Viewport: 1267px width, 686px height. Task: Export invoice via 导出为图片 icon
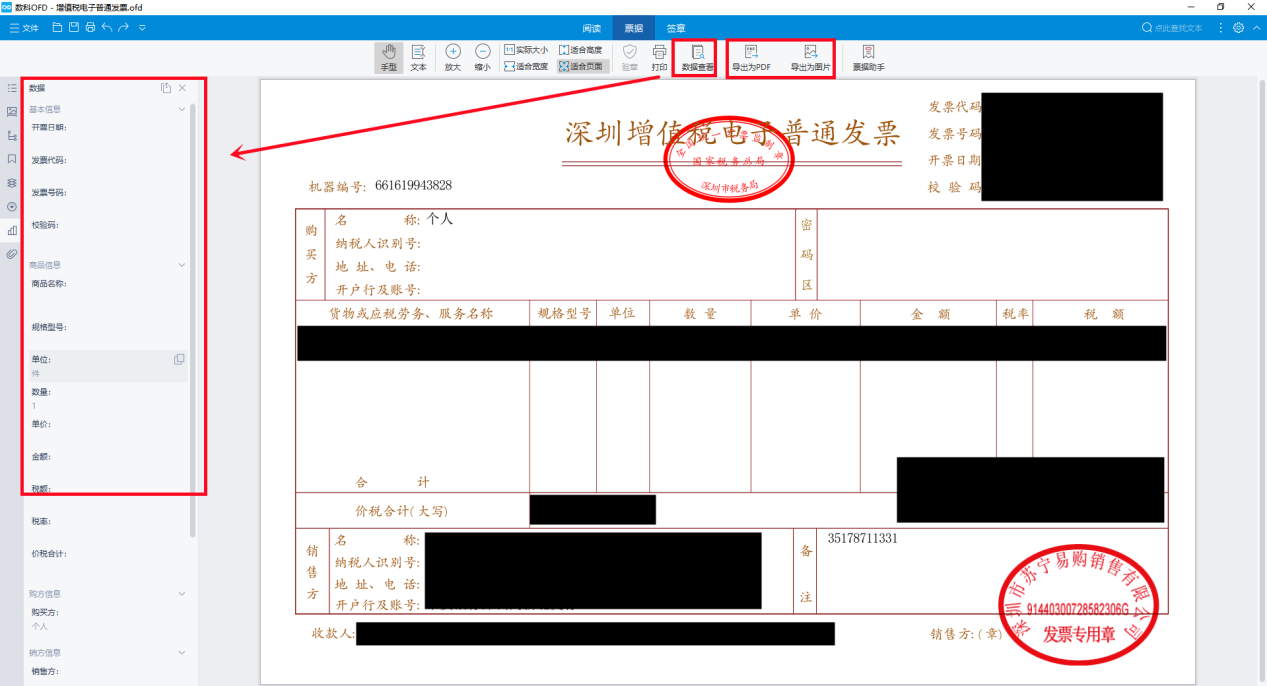812,57
